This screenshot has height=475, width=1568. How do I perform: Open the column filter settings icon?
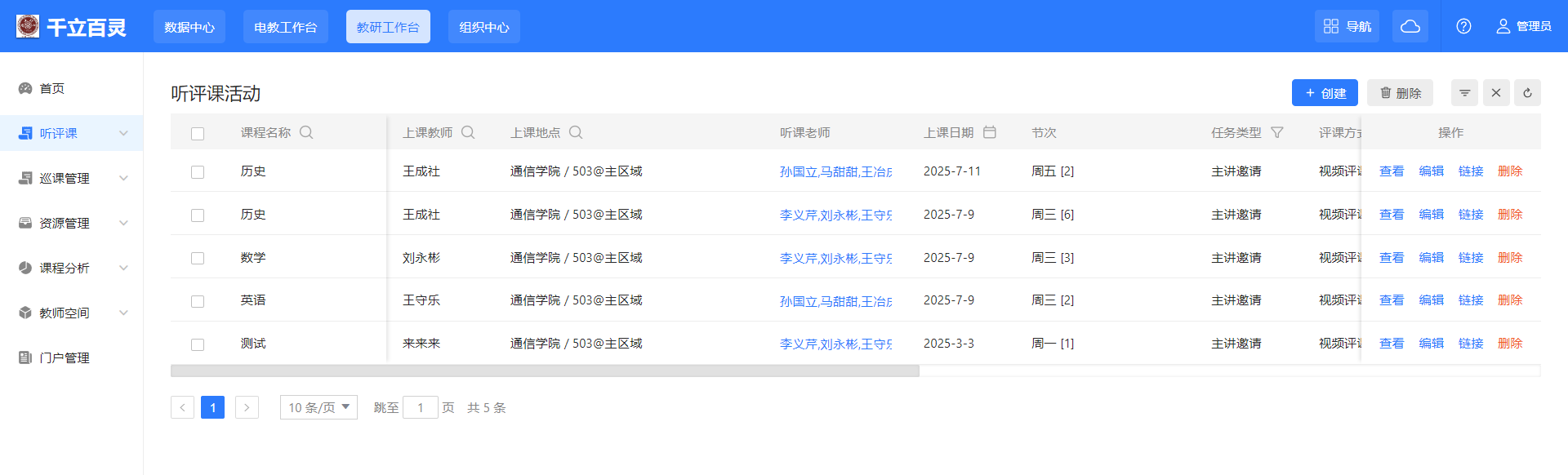point(1464,93)
